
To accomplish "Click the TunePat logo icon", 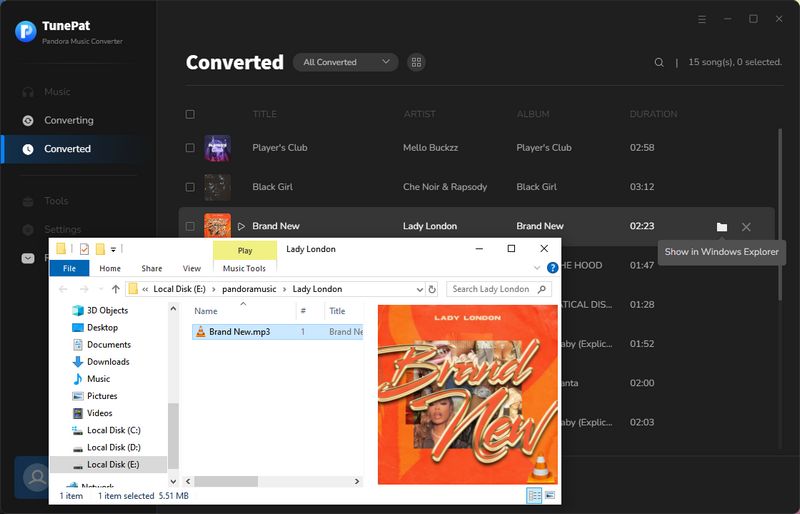I will pyautogui.click(x=26, y=31).
